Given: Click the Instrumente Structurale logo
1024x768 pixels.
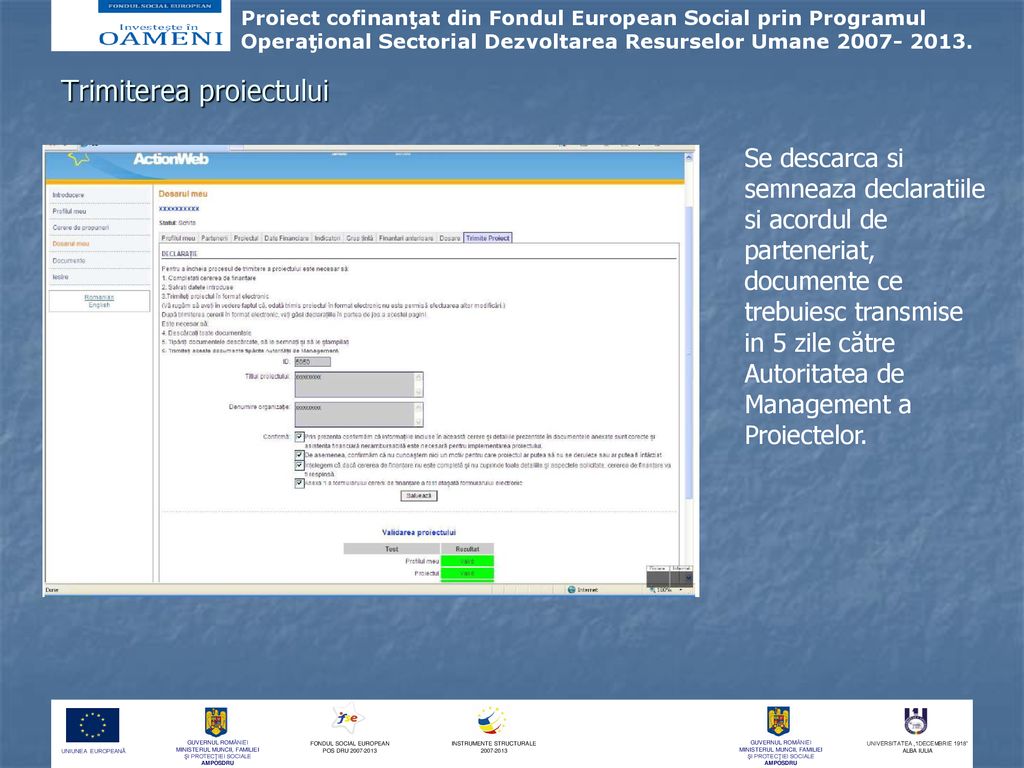Looking at the screenshot, I should click(x=492, y=722).
